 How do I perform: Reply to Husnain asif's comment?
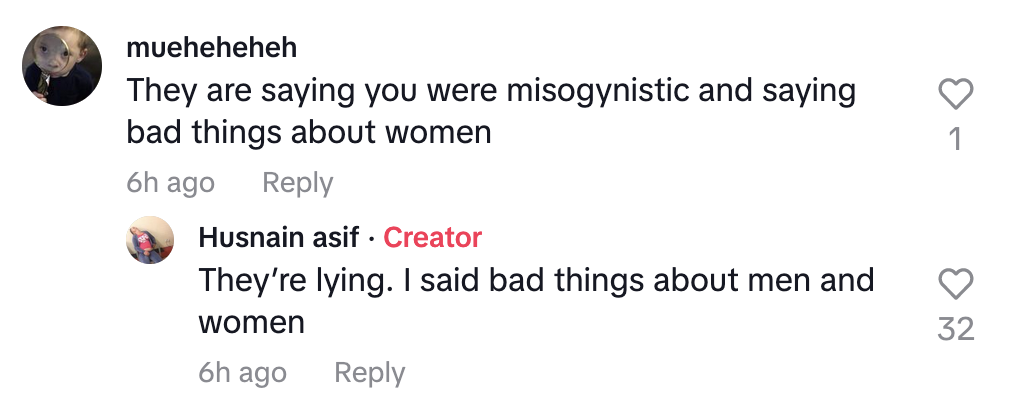pos(369,373)
